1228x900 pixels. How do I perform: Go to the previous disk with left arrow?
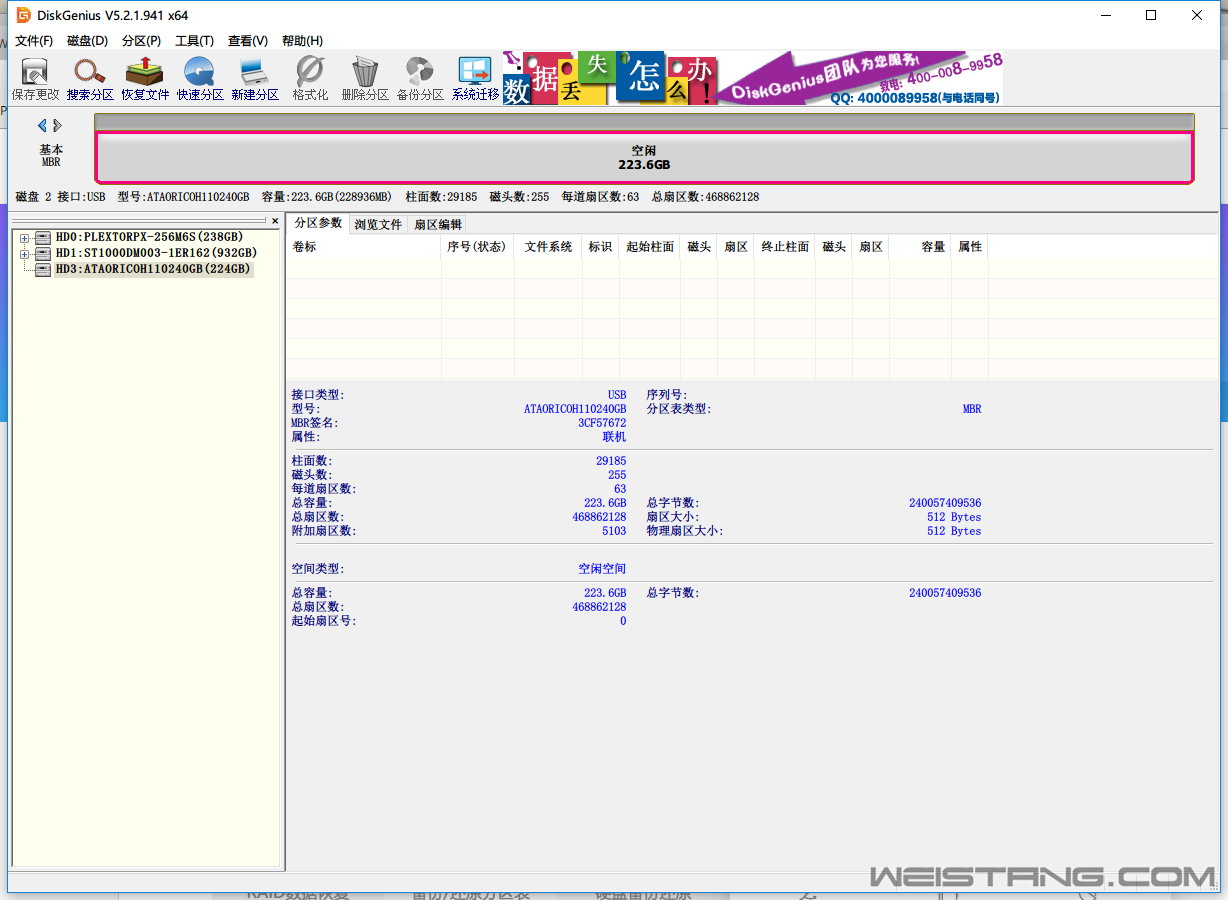[42, 126]
